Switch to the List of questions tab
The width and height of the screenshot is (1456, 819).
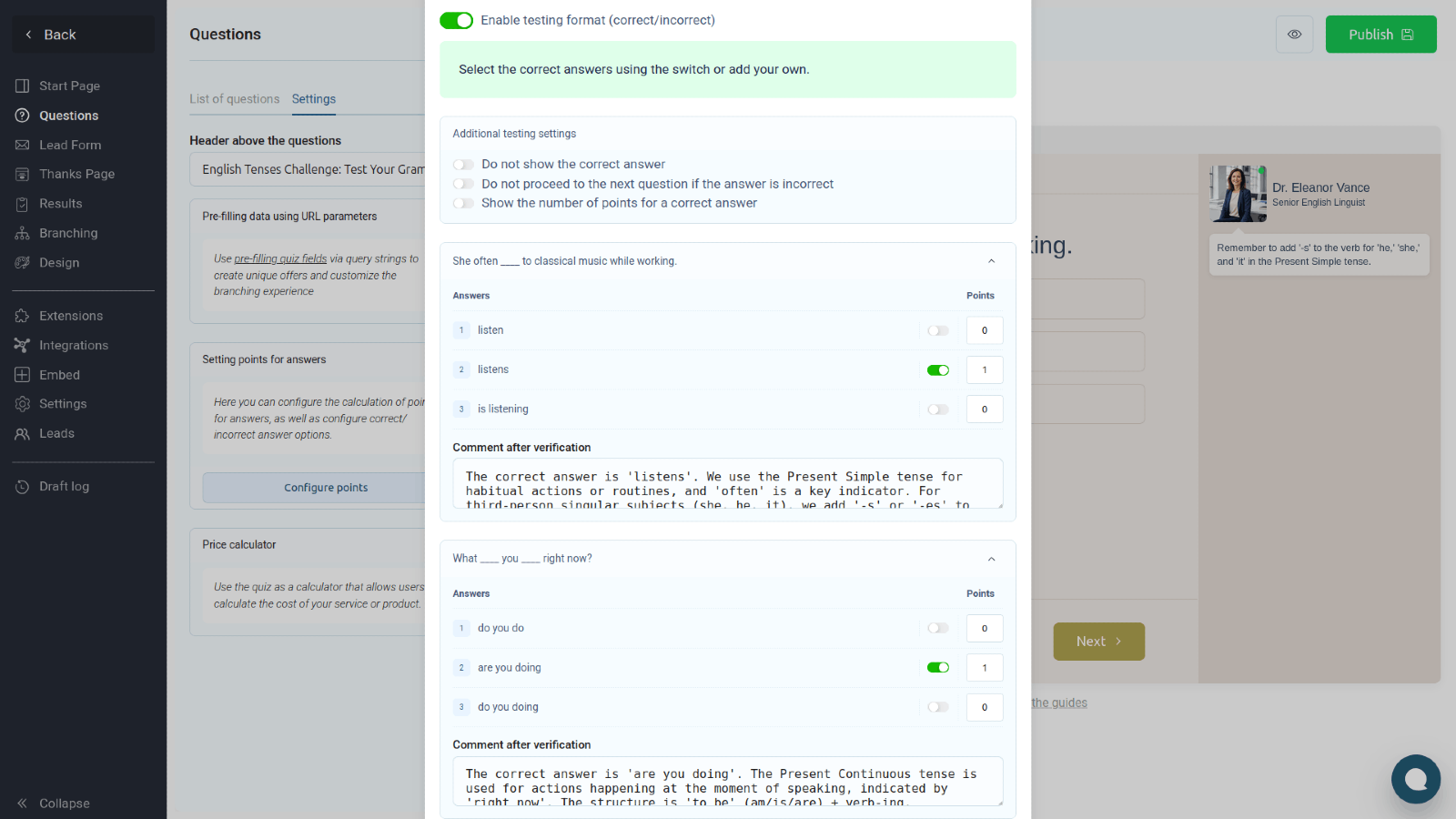[235, 98]
